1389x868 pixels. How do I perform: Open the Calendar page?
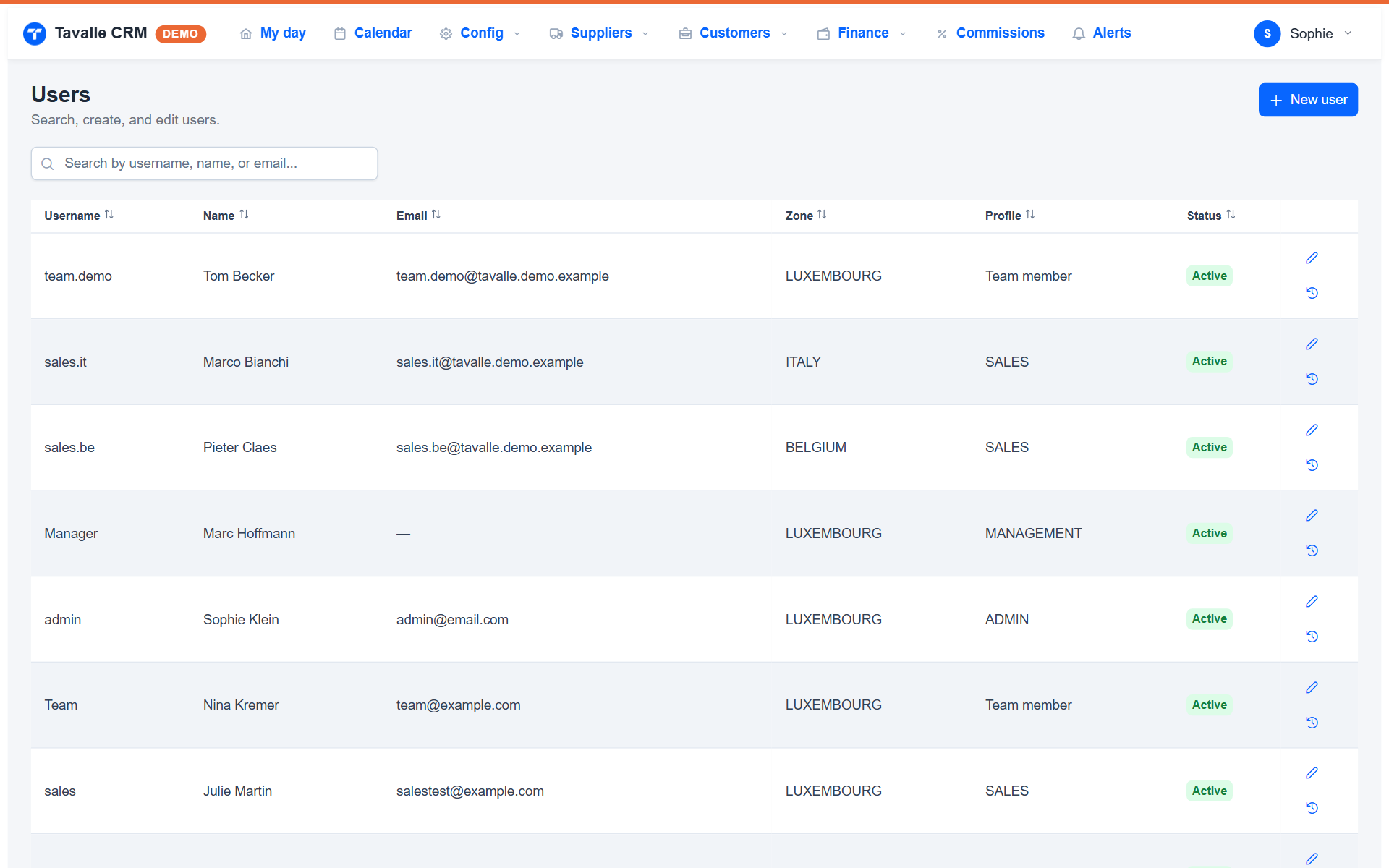pos(373,33)
